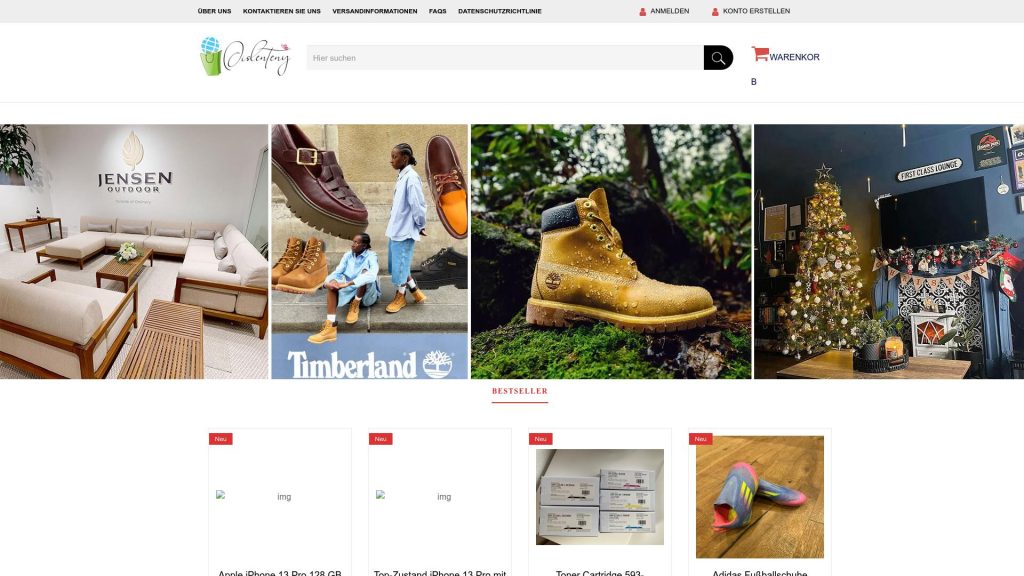Screen dimensions: 1024x576
Task: Click the Neu badge on Toner Cartridge
Action: click(540, 439)
